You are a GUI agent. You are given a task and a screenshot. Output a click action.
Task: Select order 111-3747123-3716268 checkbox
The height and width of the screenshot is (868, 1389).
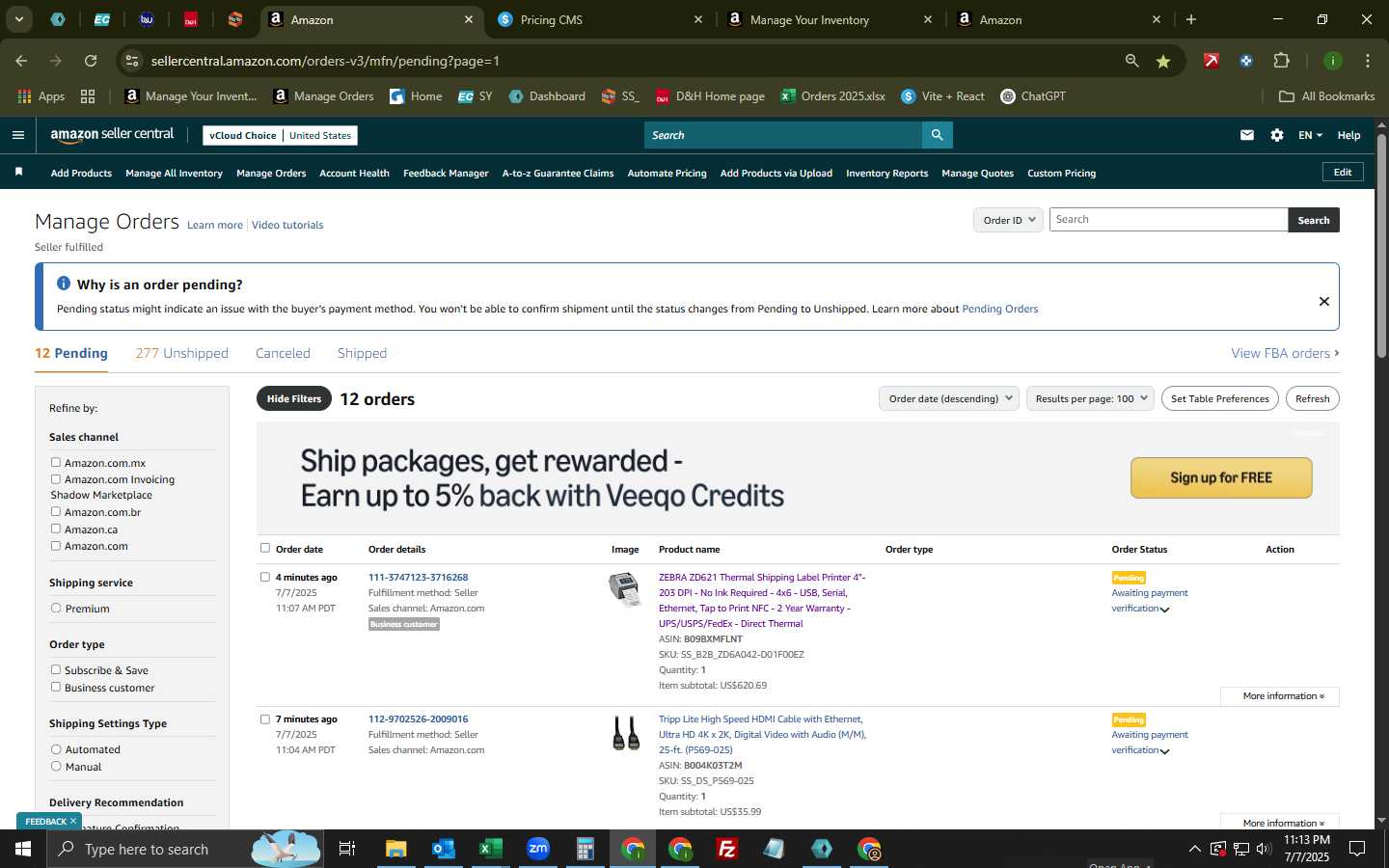(265, 577)
